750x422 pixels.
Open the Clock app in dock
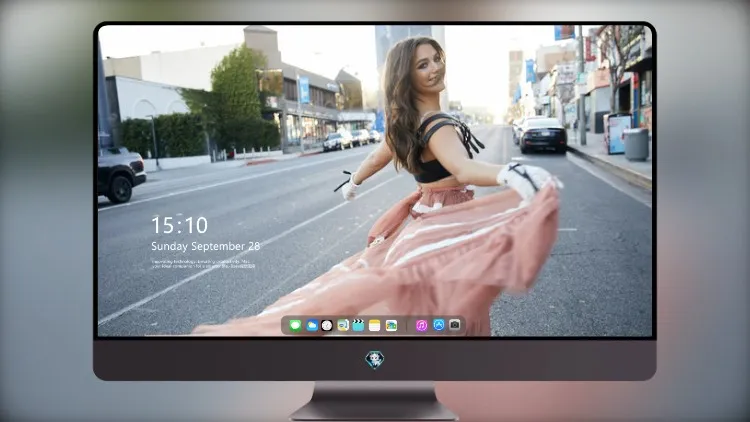(x=327, y=326)
